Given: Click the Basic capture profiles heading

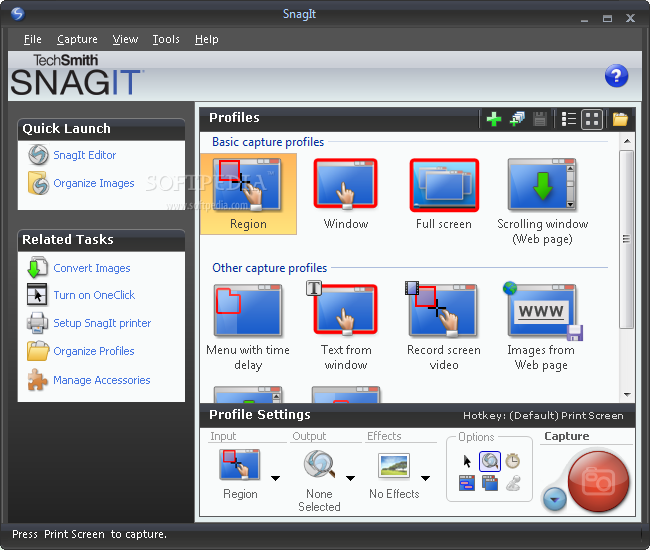Looking at the screenshot, I should [268, 142].
